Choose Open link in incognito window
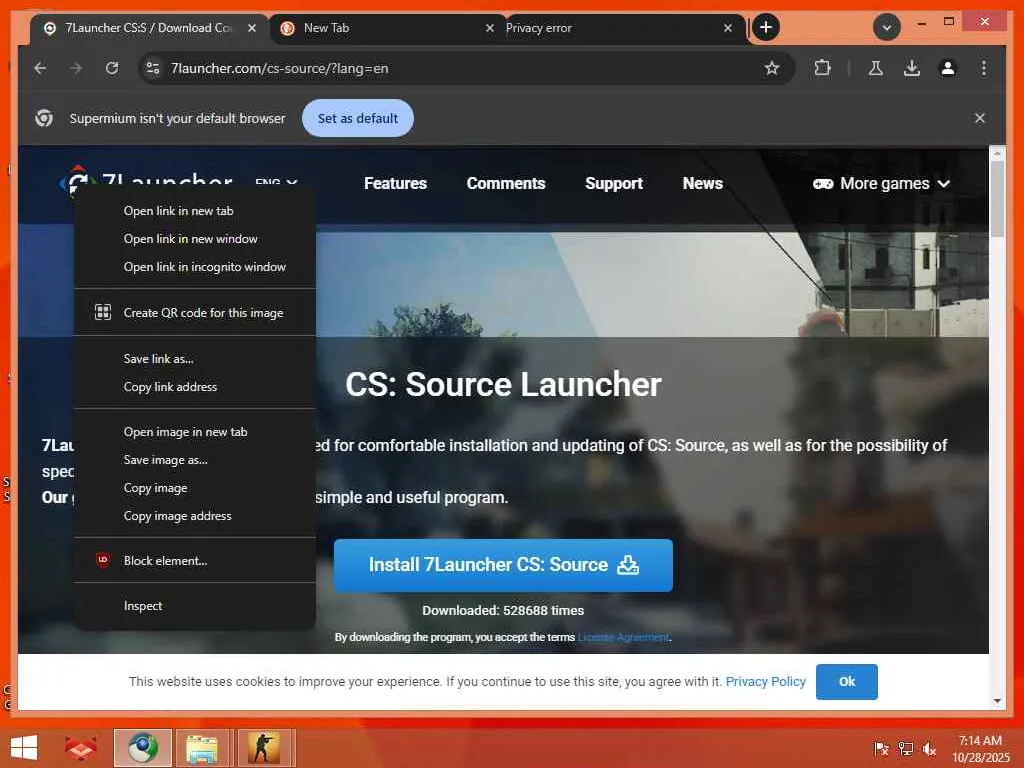 tap(195, 267)
